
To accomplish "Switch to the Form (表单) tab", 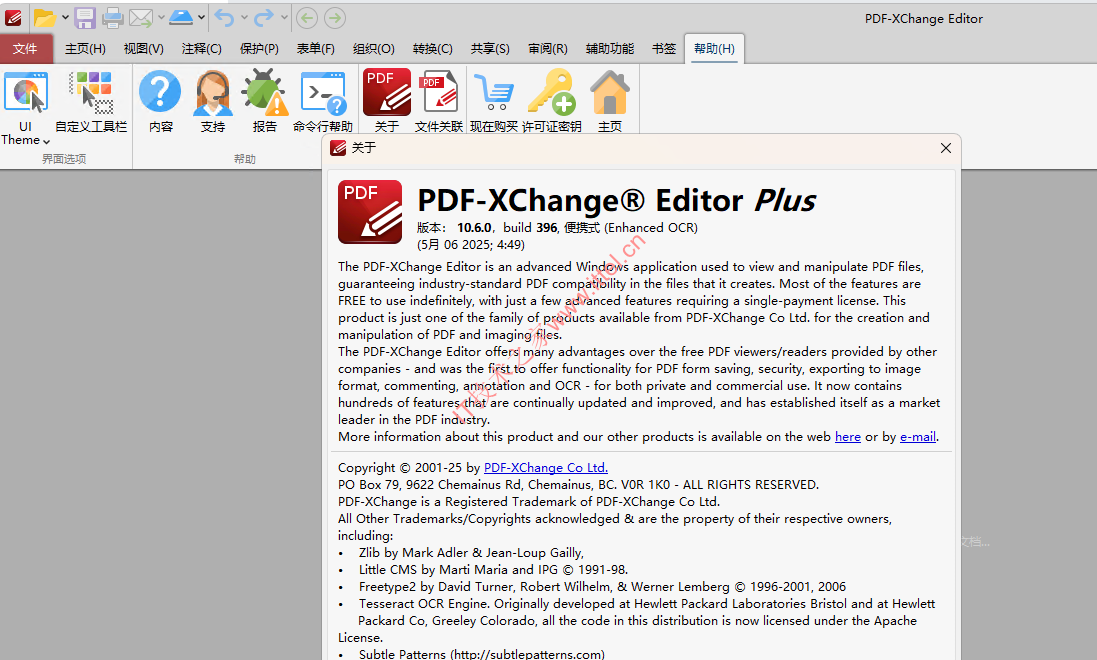I will [x=316, y=49].
